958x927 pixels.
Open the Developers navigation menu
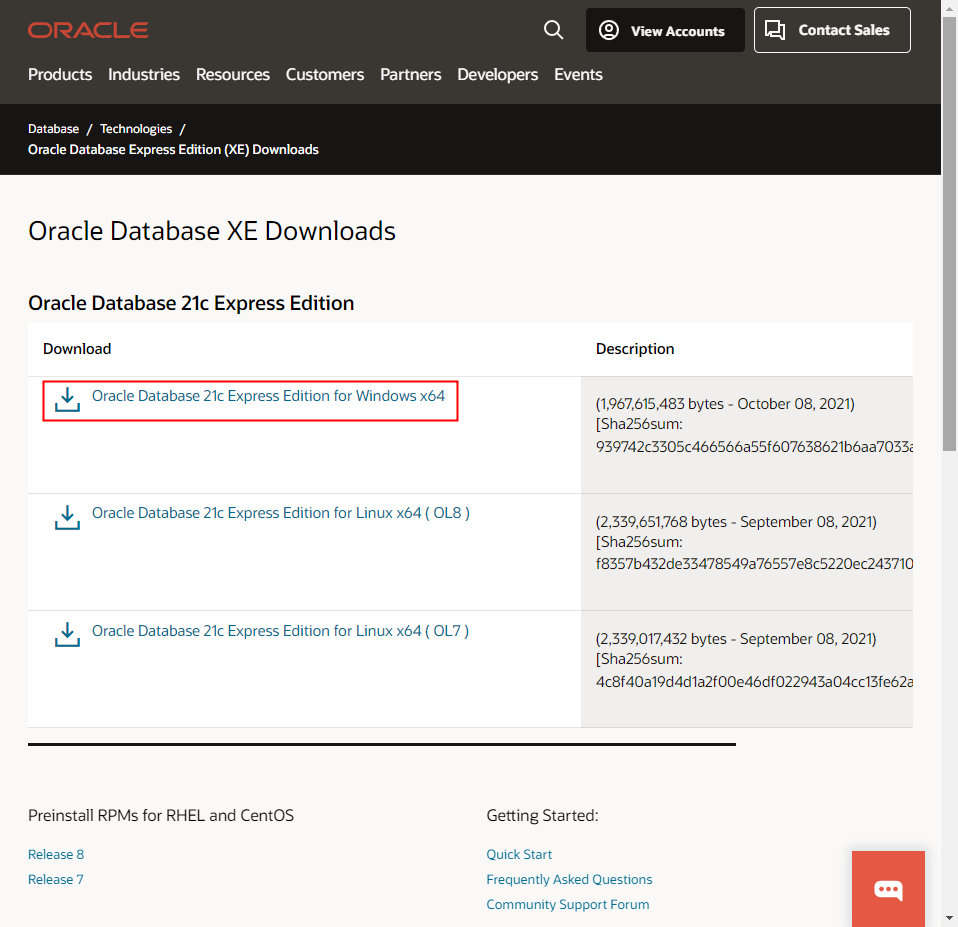pos(497,74)
